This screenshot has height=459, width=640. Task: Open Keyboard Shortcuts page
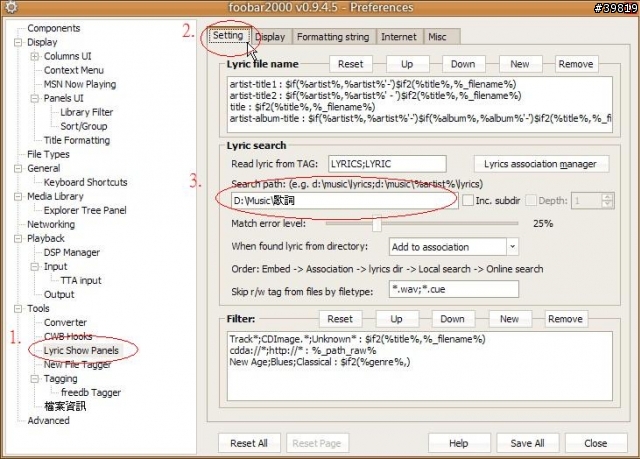click(85, 182)
